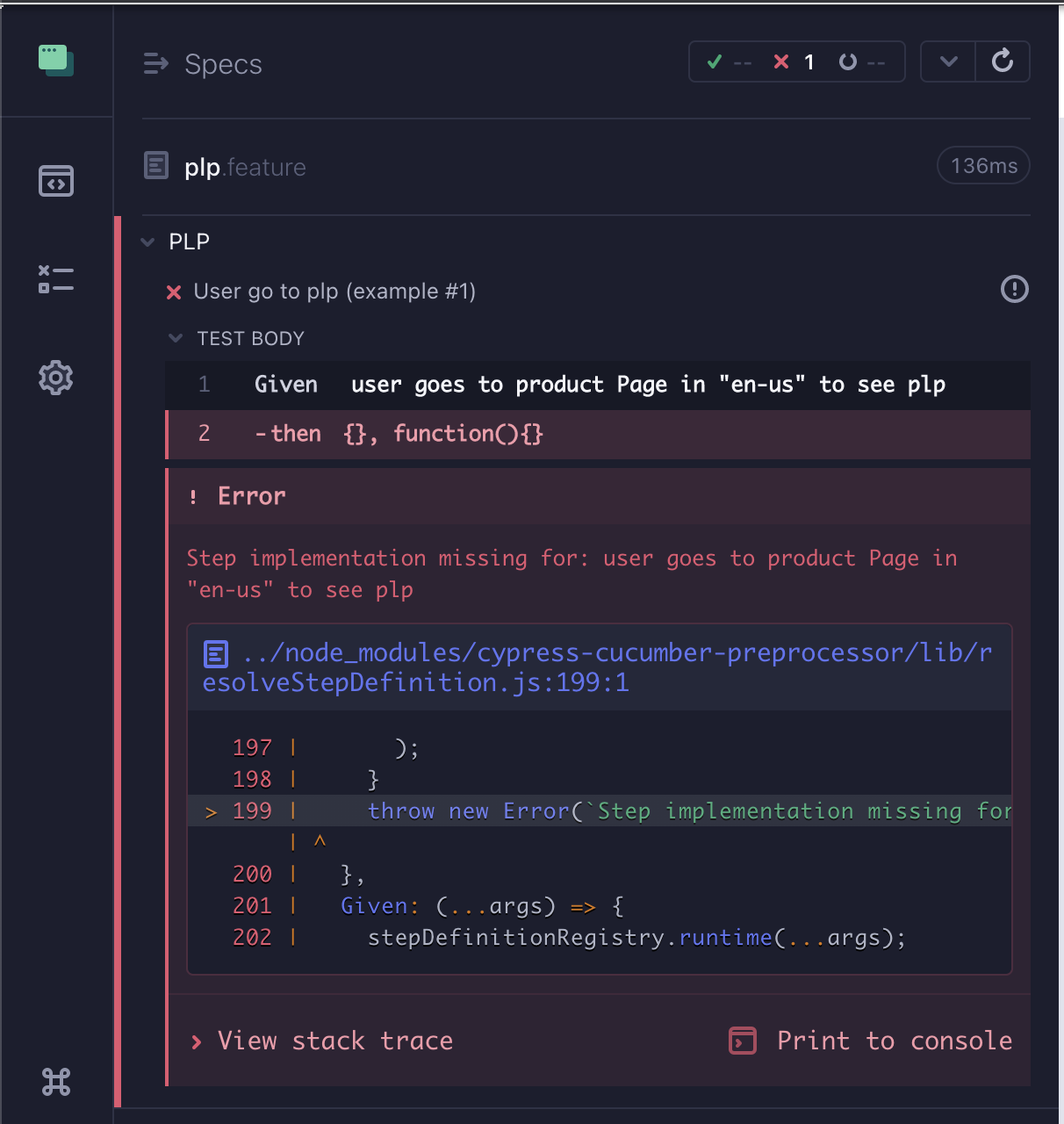Open the Specs sidebar icon
1064x1124 pixels.
coord(56,181)
